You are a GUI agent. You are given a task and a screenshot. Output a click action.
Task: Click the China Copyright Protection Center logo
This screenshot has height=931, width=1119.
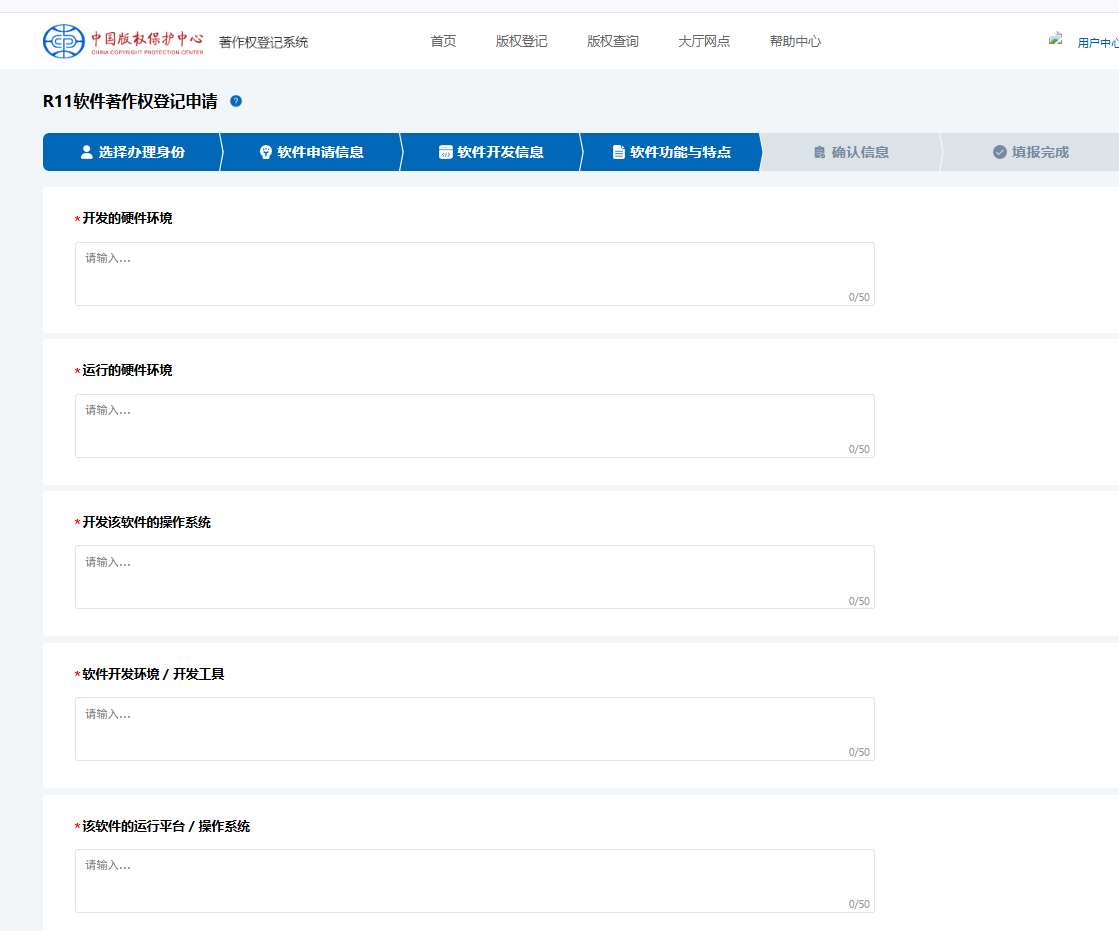[123, 41]
